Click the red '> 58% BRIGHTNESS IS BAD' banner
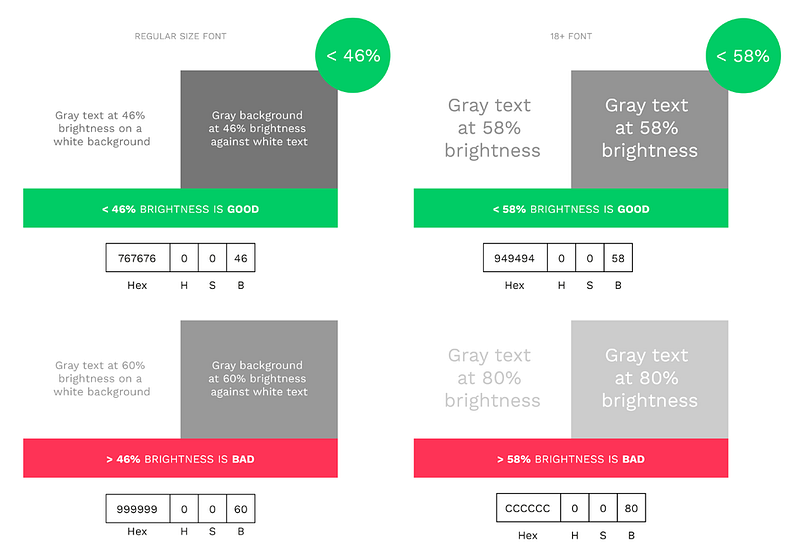The image size is (800, 557). pyautogui.click(x=571, y=458)
